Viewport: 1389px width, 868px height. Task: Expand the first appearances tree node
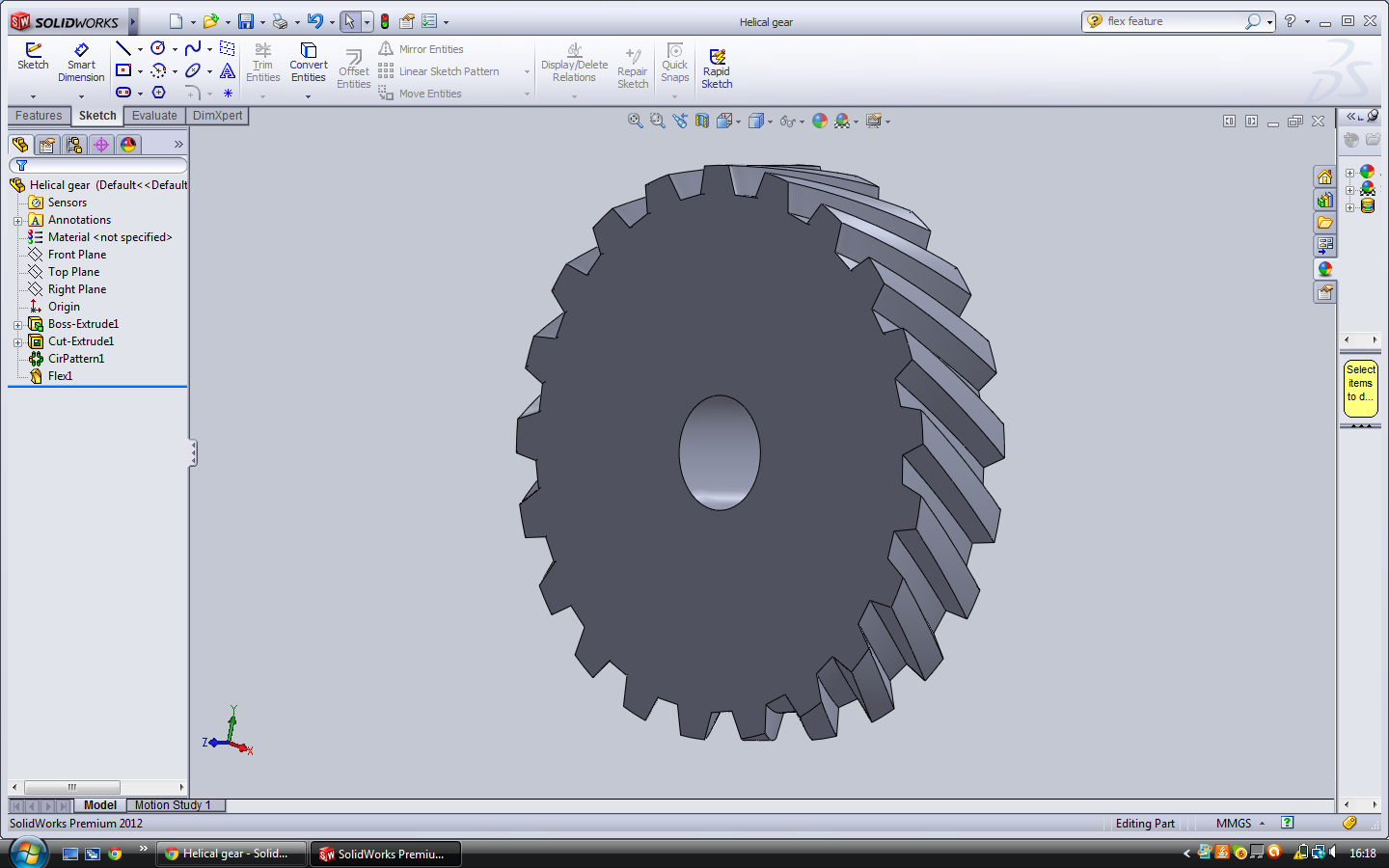tap(1350, 174)
